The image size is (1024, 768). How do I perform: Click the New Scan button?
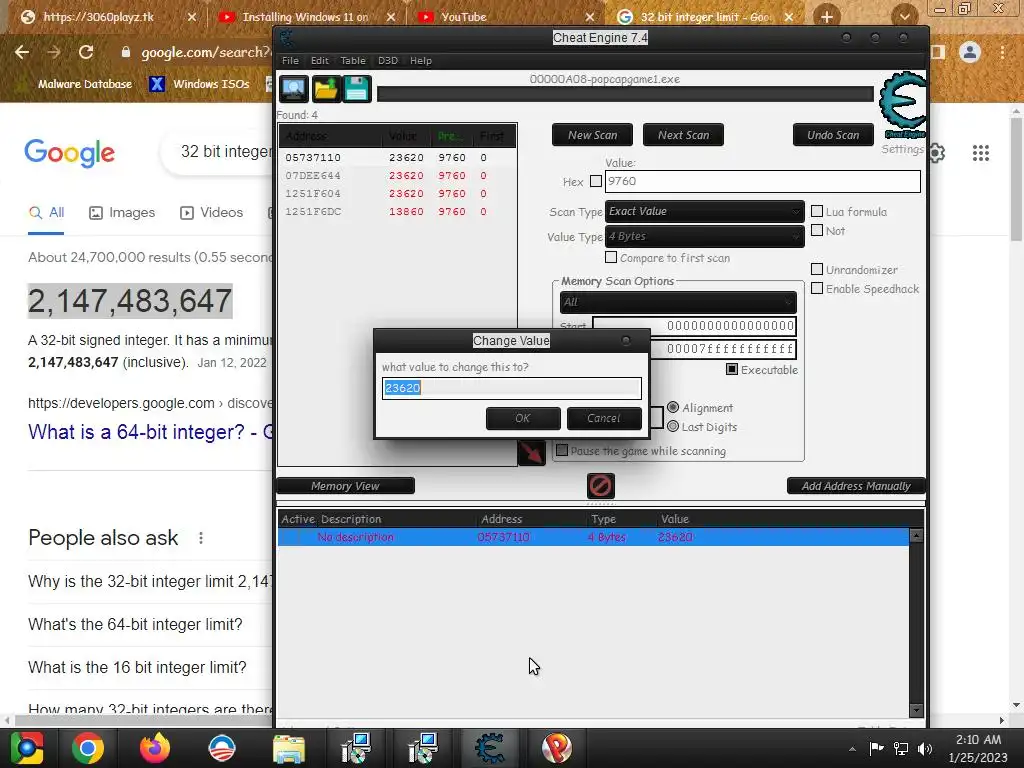point(592,135)
